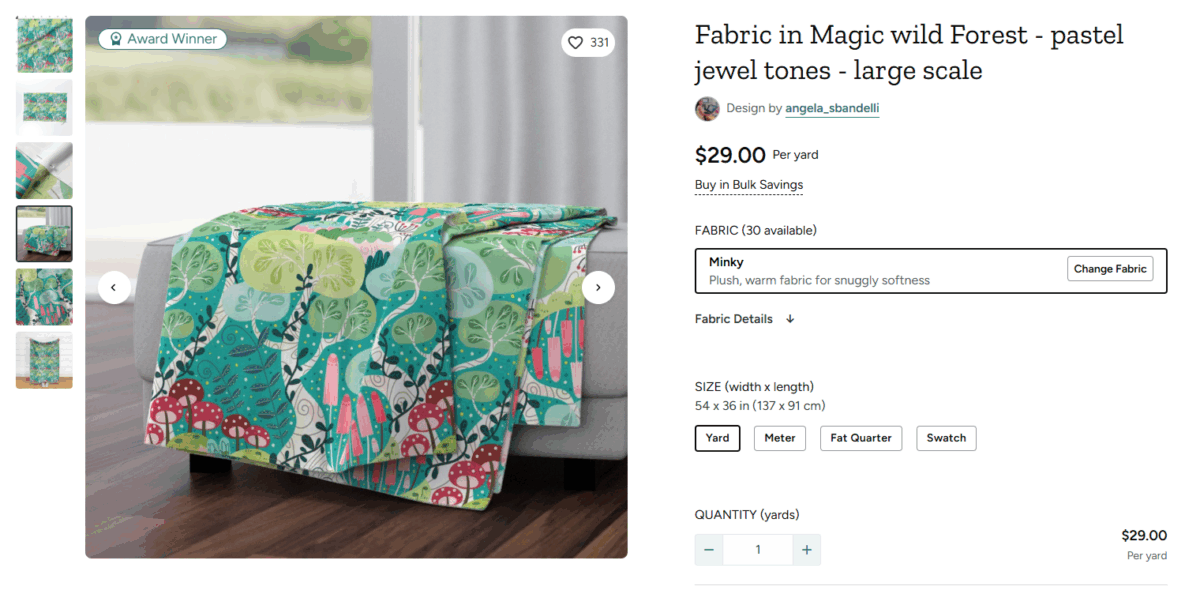
Task: Click the heart favorite icon
Action: coord(575,42)
